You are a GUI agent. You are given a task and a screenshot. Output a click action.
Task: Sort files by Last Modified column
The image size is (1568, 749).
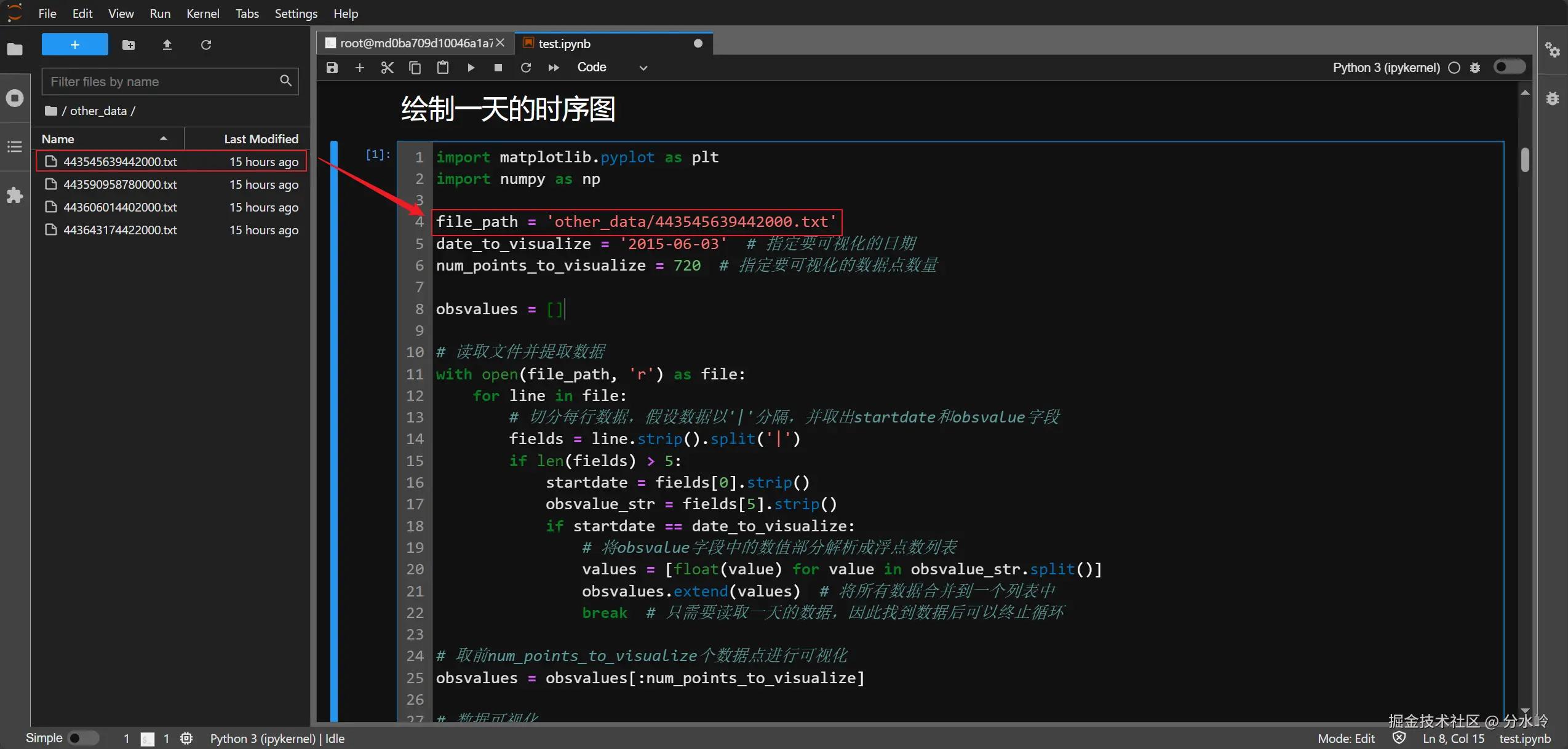coord(261,139)
